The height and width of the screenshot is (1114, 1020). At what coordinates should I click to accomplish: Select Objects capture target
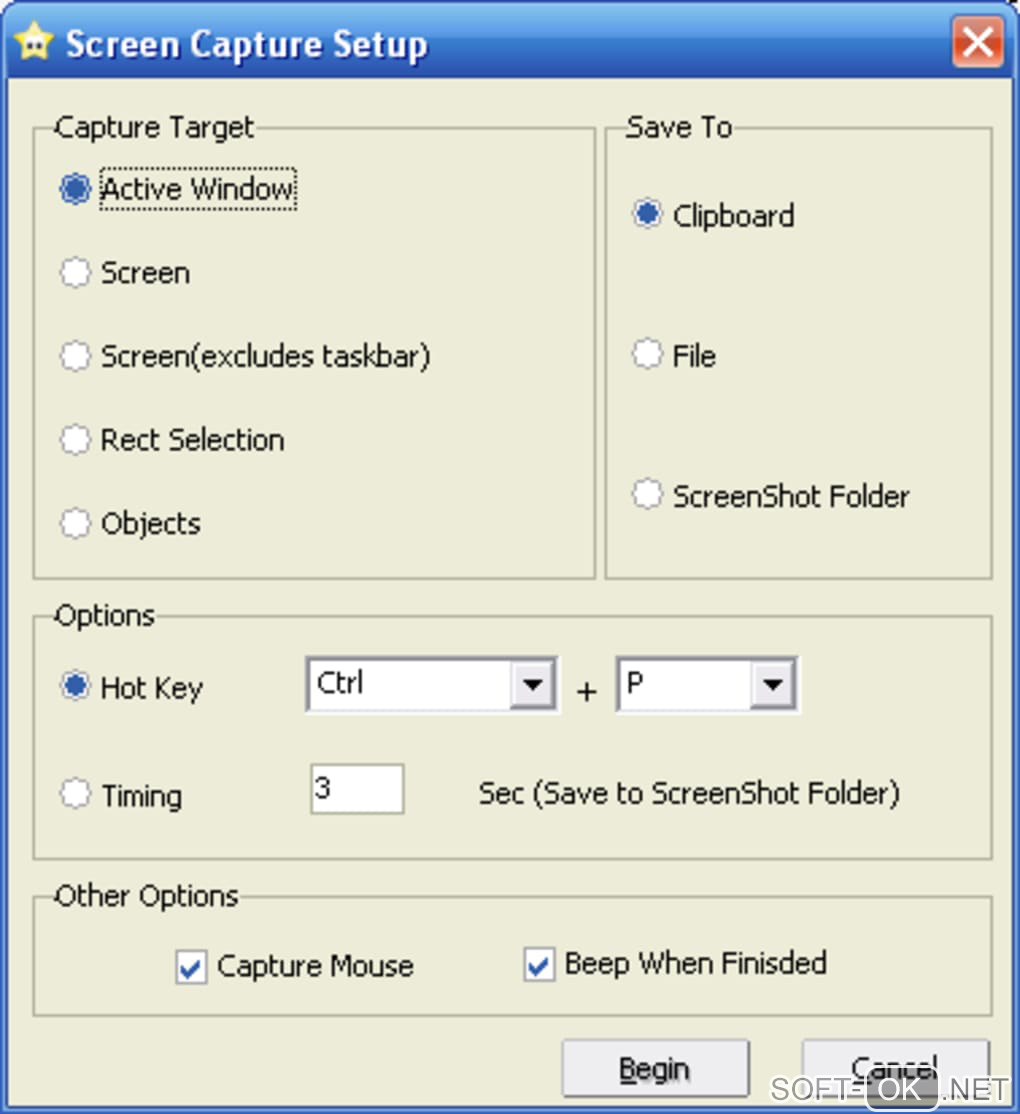(x=76, y=523)
